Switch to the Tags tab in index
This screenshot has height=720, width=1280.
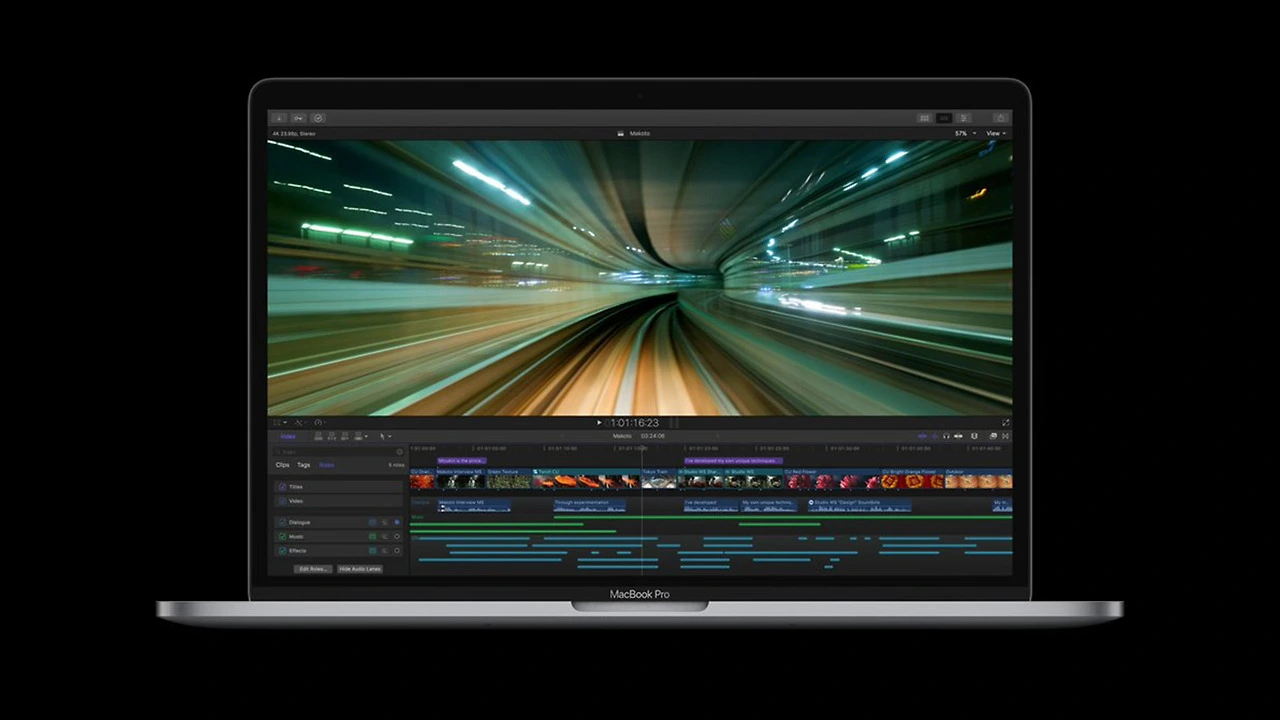(x=303, y=465)
